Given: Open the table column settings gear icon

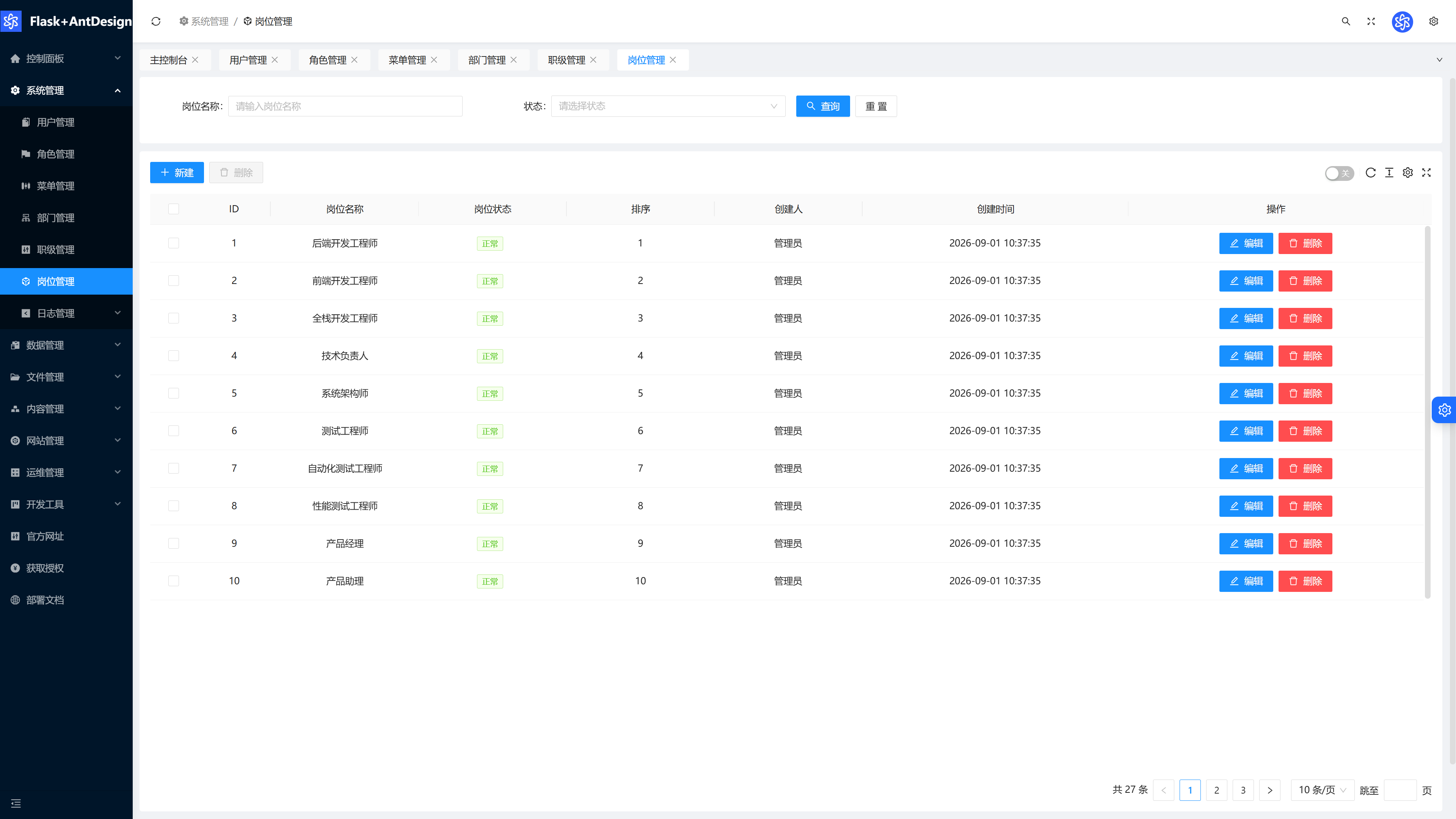Looking at the screenshot, I should 1408,173.
